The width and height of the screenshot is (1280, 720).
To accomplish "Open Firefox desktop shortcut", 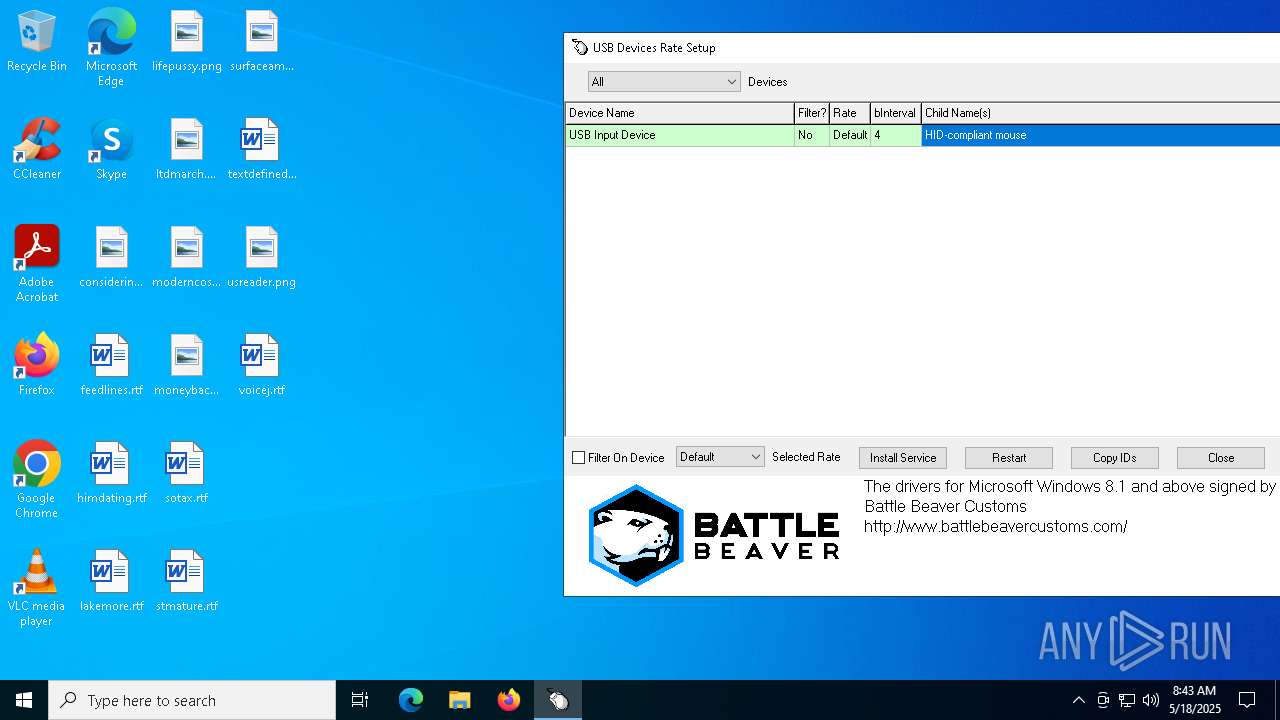I will point(37,366).
